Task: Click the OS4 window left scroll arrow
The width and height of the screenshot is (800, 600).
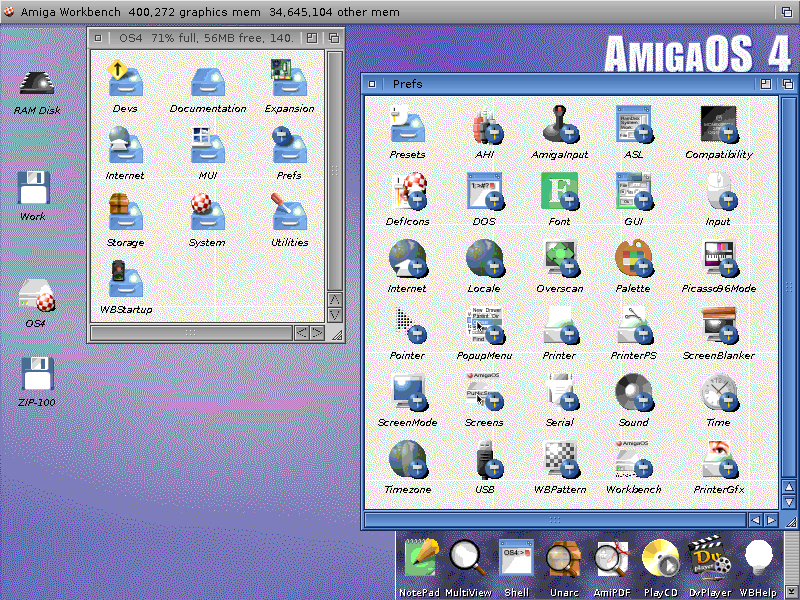Action: point(302,334)
